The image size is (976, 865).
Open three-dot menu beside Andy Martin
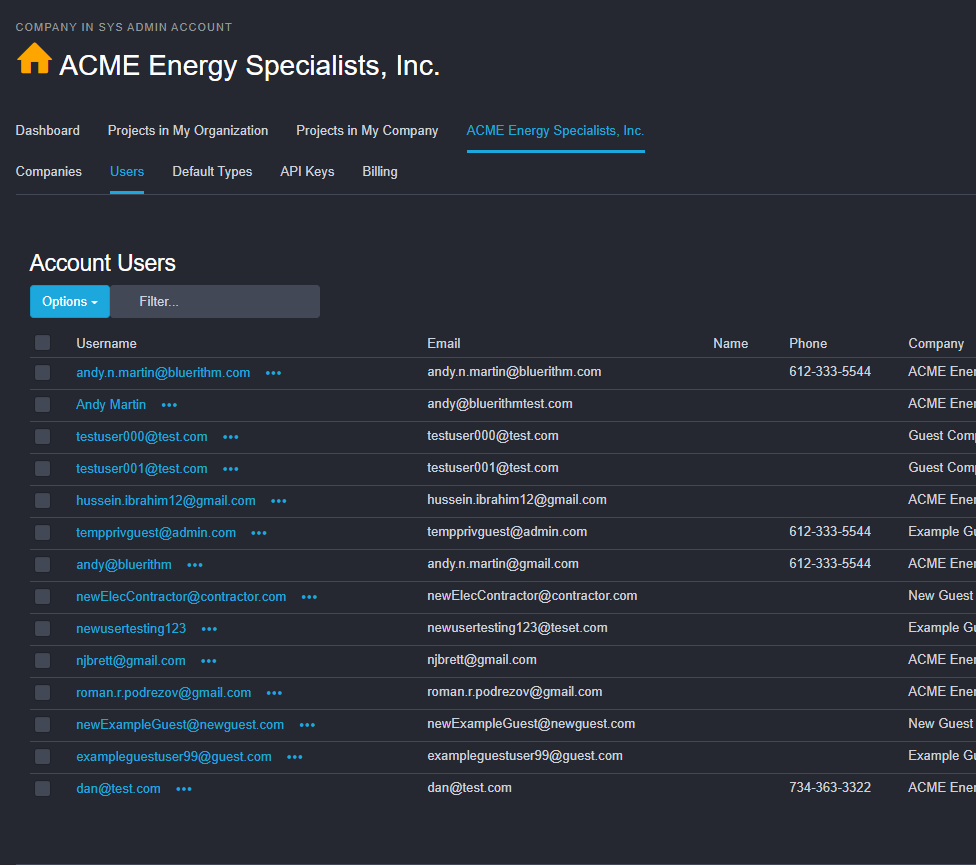coord(169,405)
